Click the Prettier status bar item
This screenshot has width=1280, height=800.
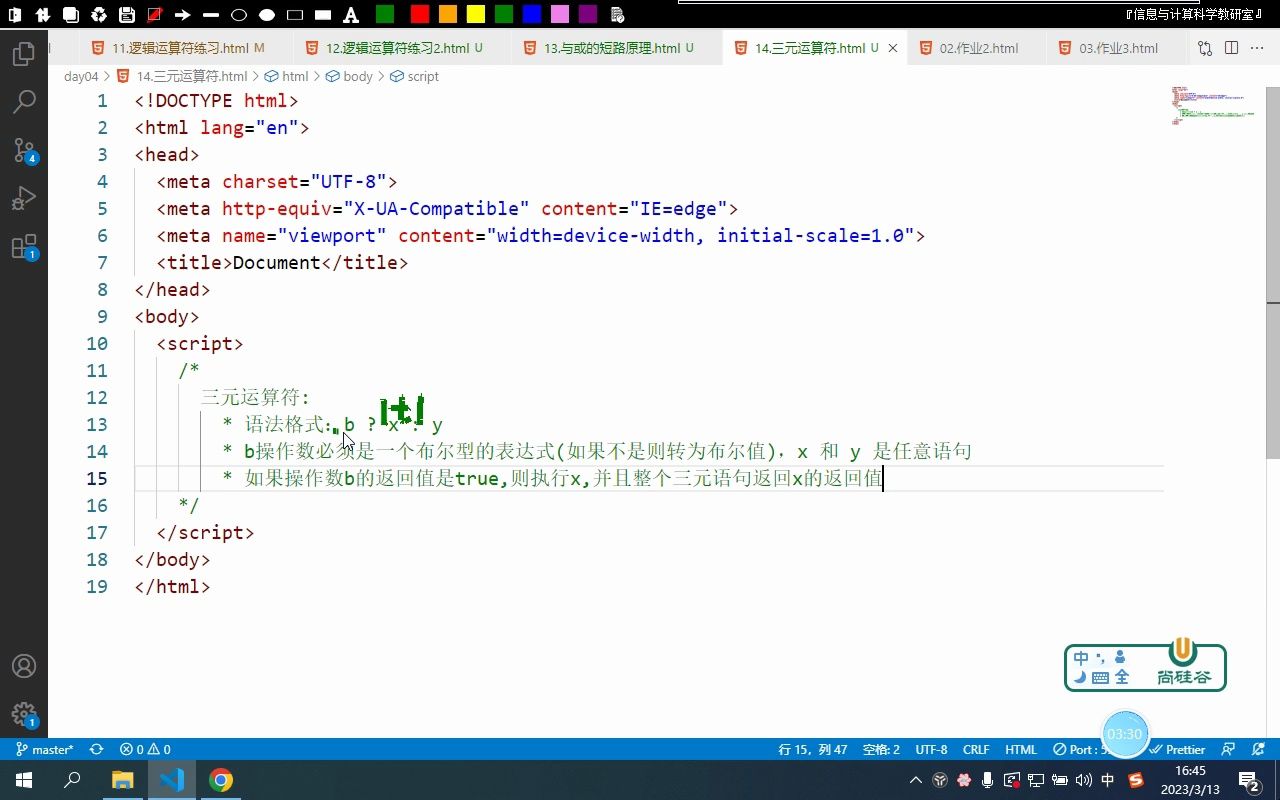pos(1178,749)
